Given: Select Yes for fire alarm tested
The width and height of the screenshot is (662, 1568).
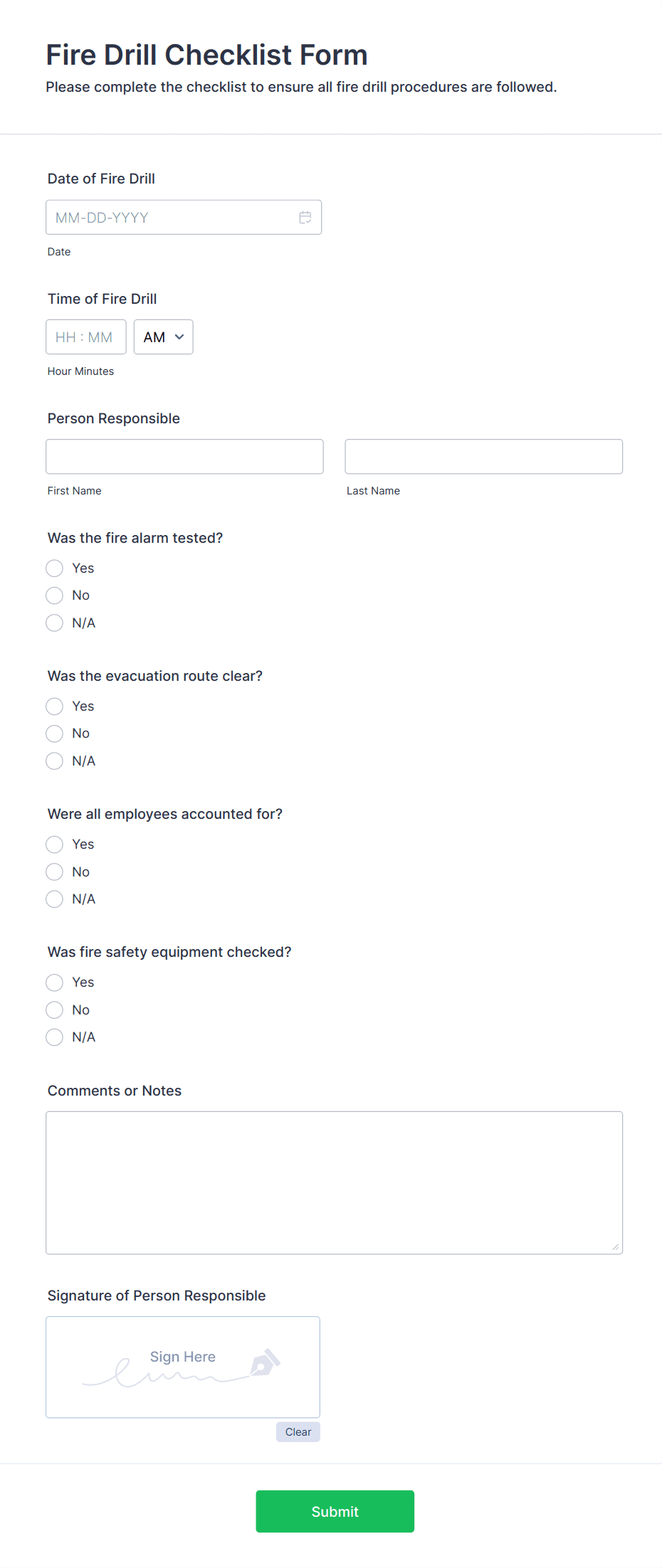Looking at the screenshot, I should [x=55, y=568].
